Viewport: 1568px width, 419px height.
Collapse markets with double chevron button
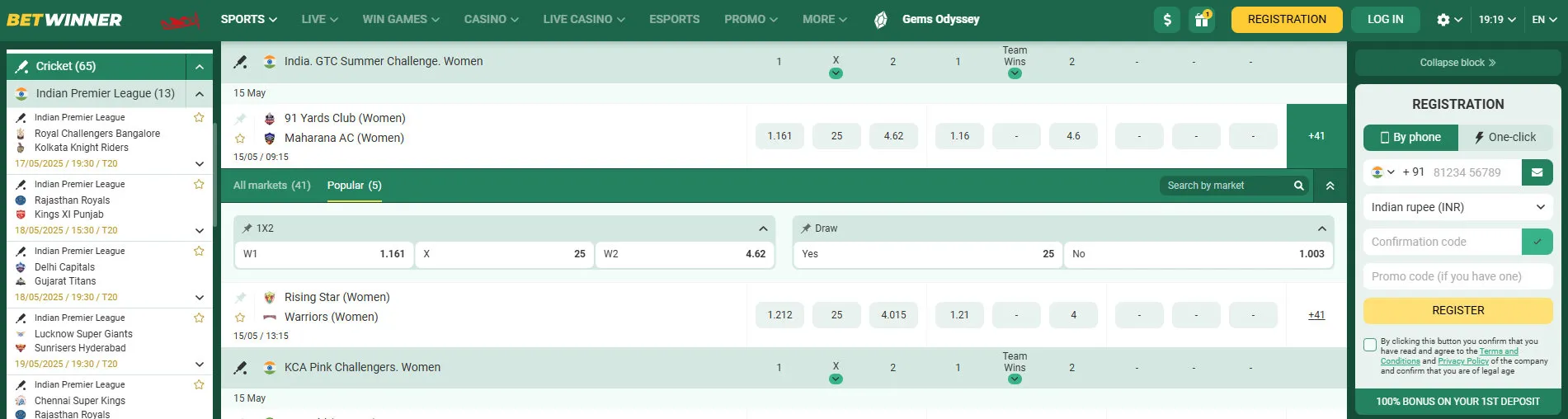(x=1330, y=186)
